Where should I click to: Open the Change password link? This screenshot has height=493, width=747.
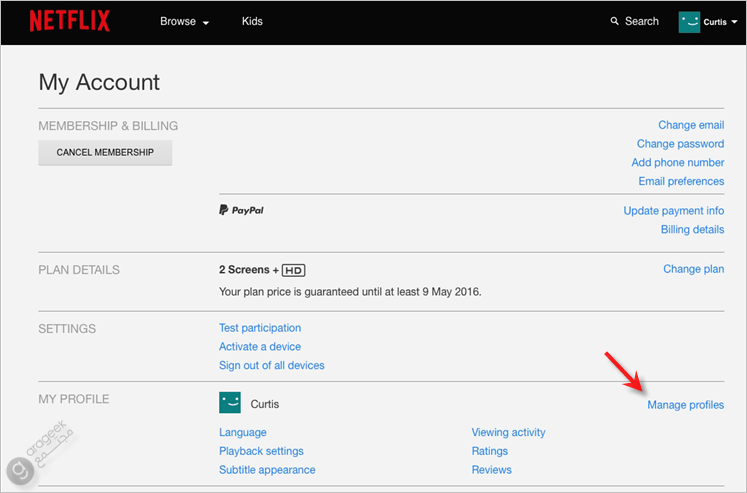680,144
